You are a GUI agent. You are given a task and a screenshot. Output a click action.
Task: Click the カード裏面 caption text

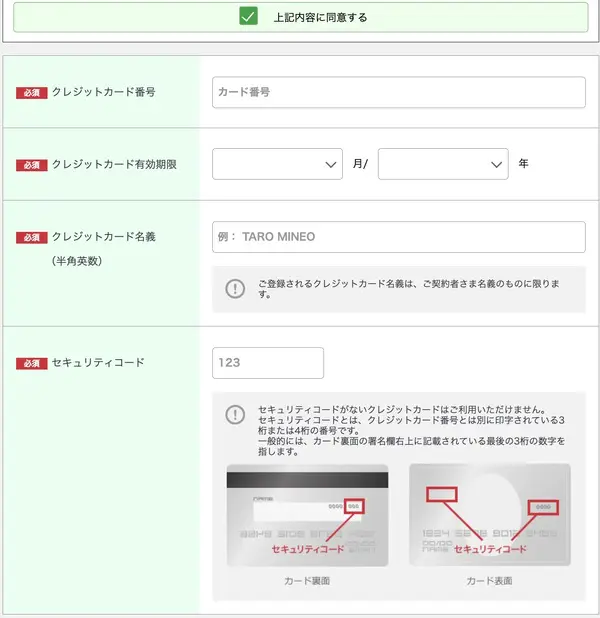[x=307, y=581]
